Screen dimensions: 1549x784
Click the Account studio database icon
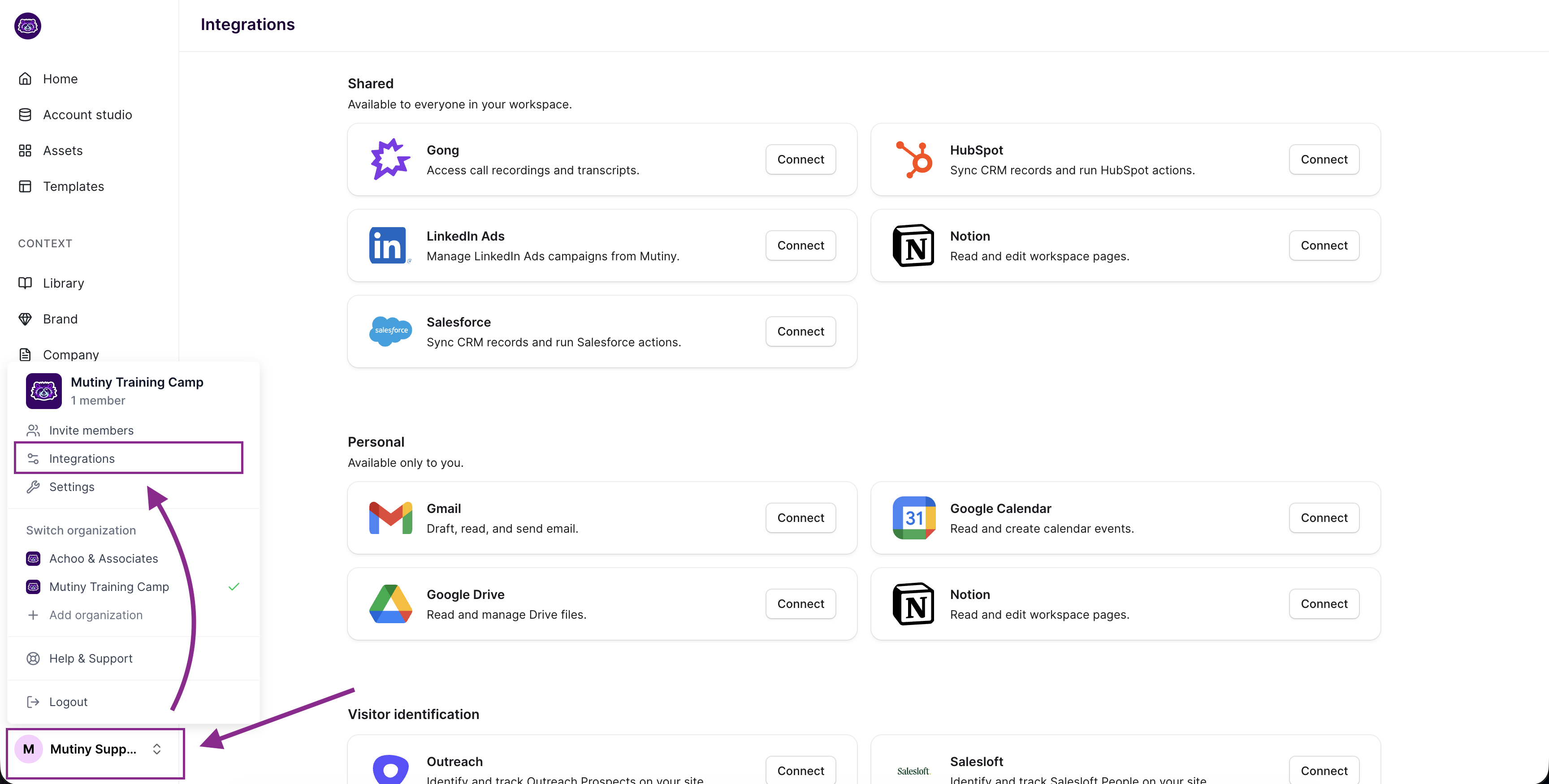25,115
